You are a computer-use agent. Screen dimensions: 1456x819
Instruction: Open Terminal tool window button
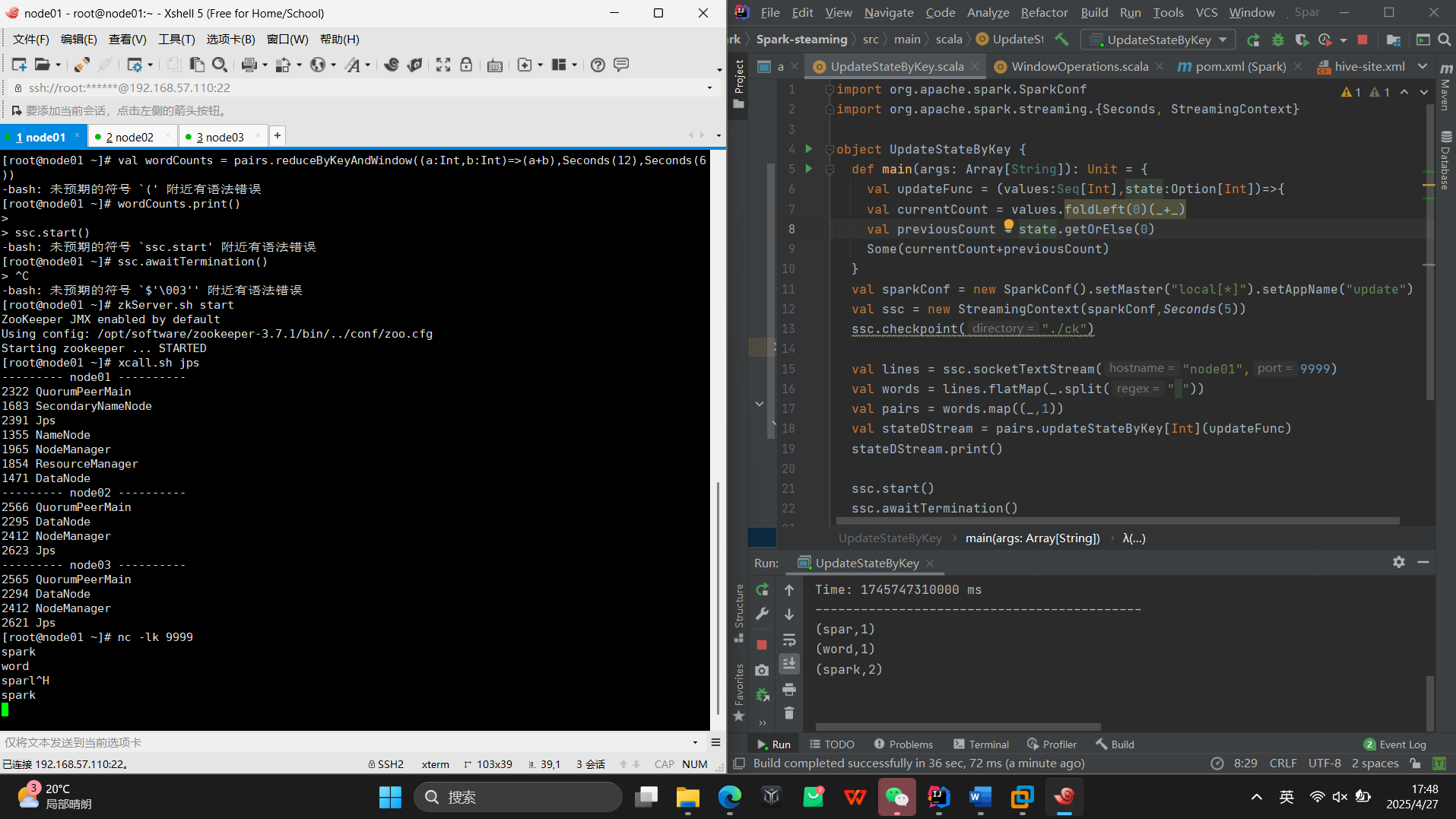click(982, 744)
